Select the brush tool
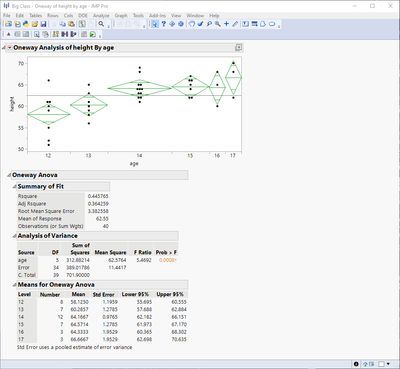Image resolution: width=400 pixels, height=369 pixels. click(200, 24)
